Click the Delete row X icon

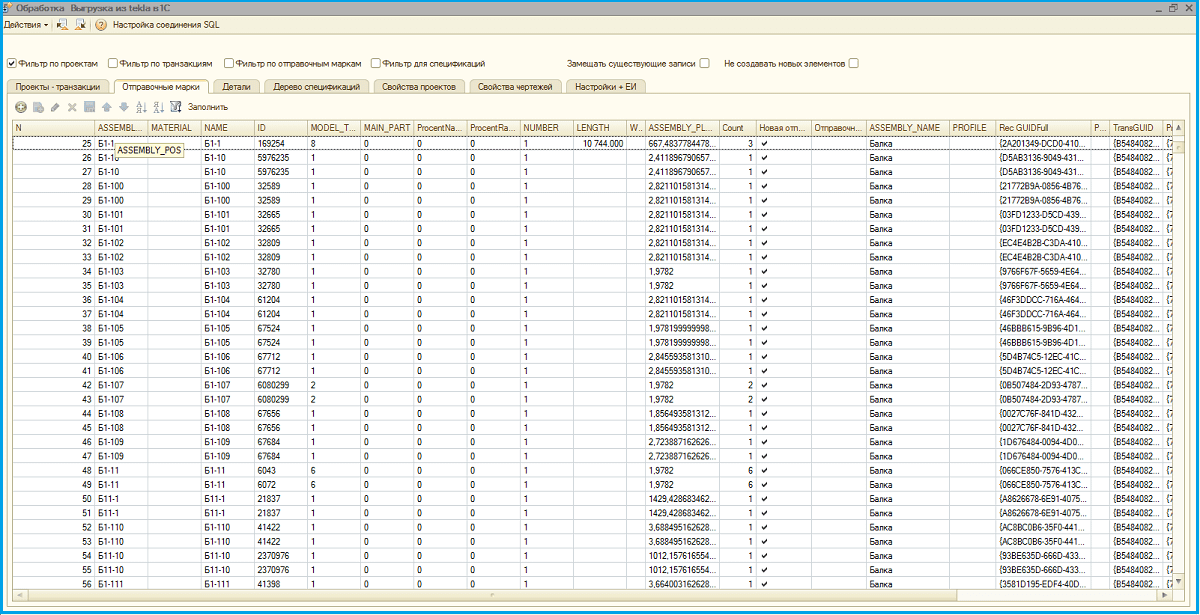click(72, 107)
